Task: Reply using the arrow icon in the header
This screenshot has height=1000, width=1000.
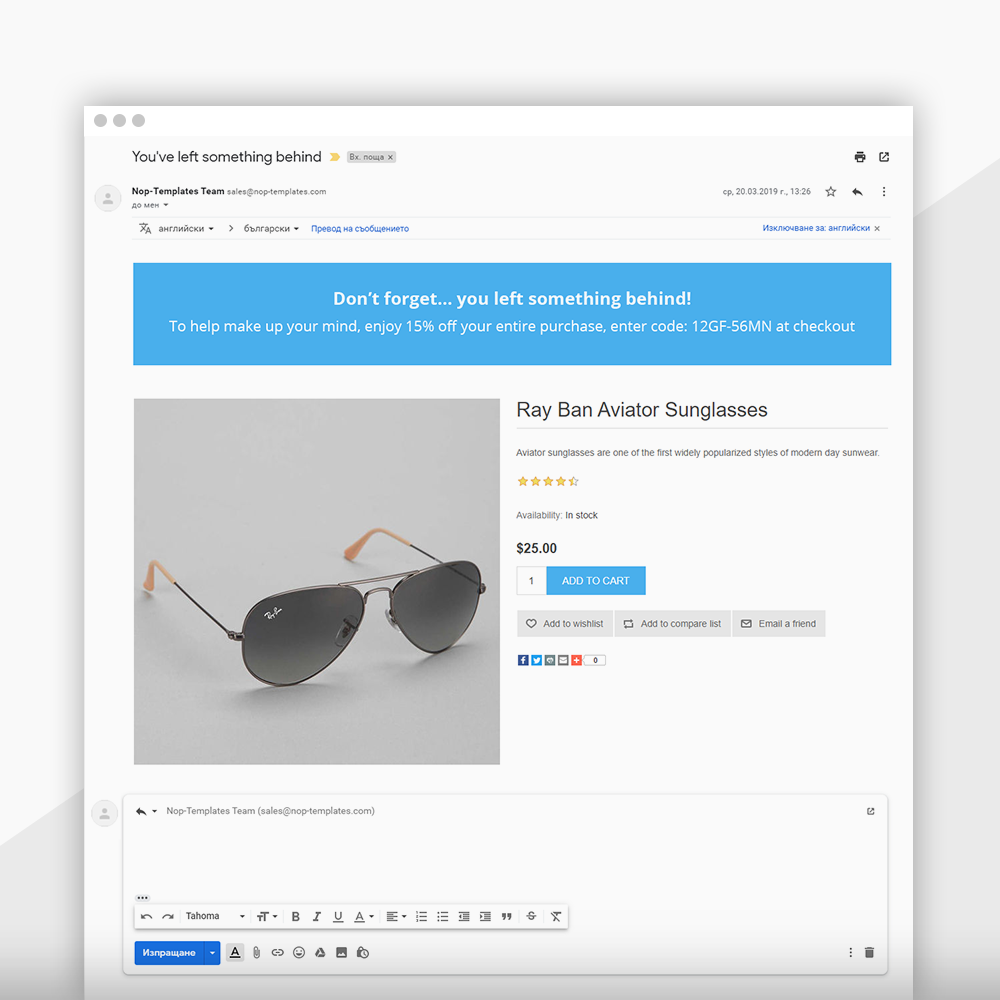Action: click(857, 191)
